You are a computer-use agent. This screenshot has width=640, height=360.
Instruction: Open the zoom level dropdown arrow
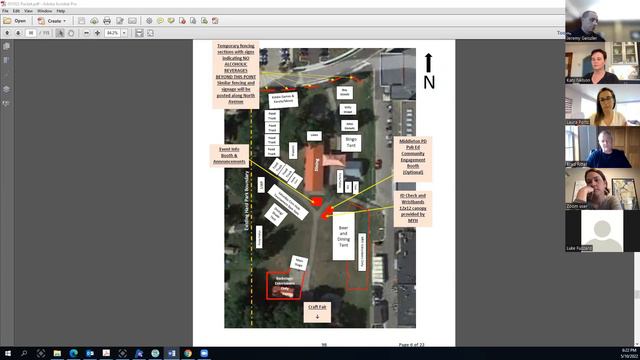pyautogui.click(x=124, y=33)
